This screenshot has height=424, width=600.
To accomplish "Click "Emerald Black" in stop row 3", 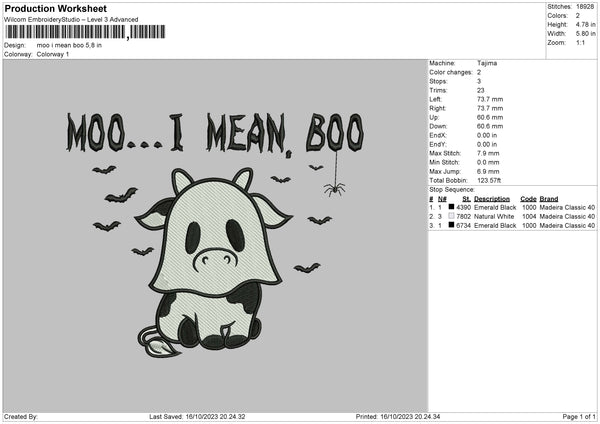I will (495, 226).
